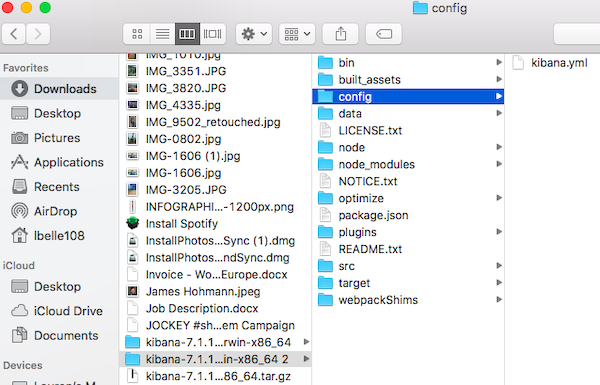
Task: Click the arrow on the config row
Action: click(x=499, y=96)
